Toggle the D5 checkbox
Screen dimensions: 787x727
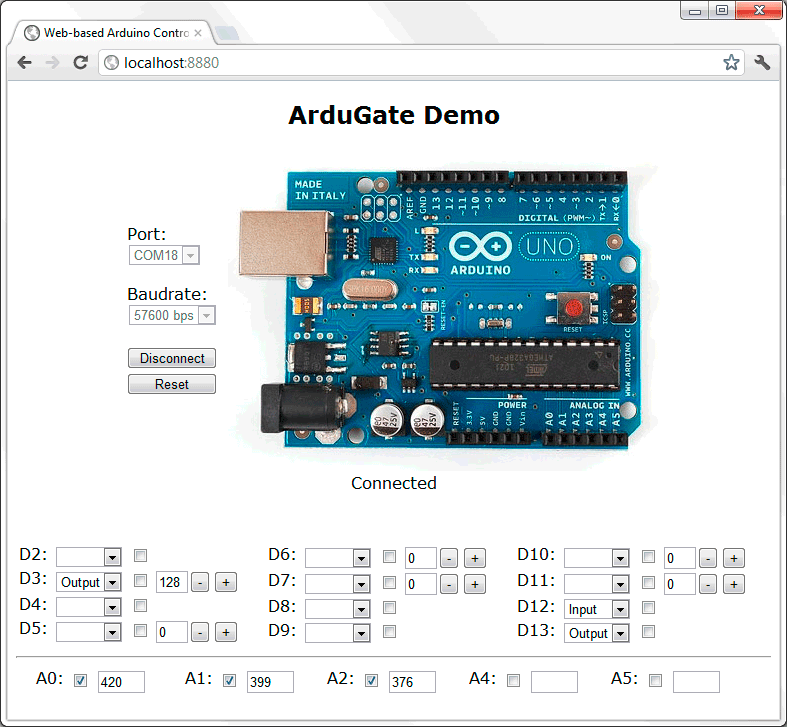click(x=141, y=630)
